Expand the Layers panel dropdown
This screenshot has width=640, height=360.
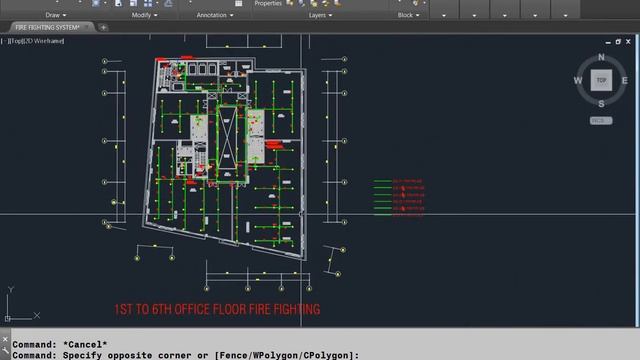pyautogui.click(x=320, y=15)
